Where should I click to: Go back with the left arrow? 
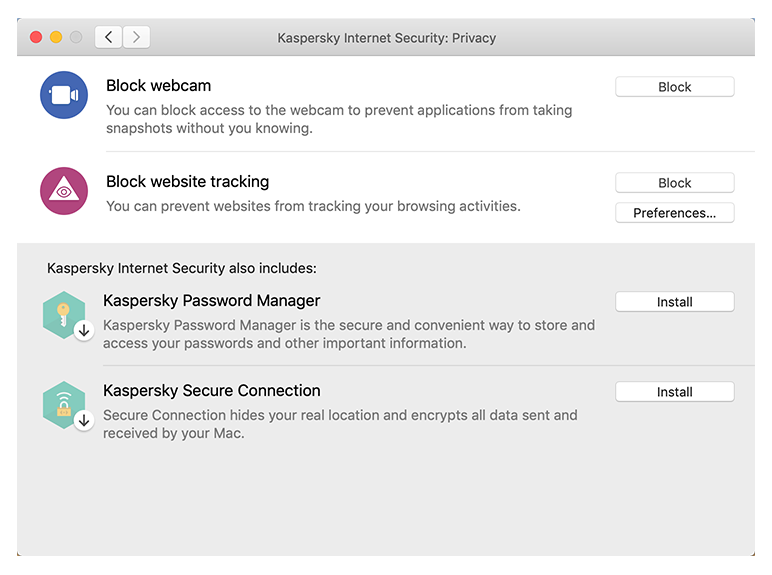(108, 38)
